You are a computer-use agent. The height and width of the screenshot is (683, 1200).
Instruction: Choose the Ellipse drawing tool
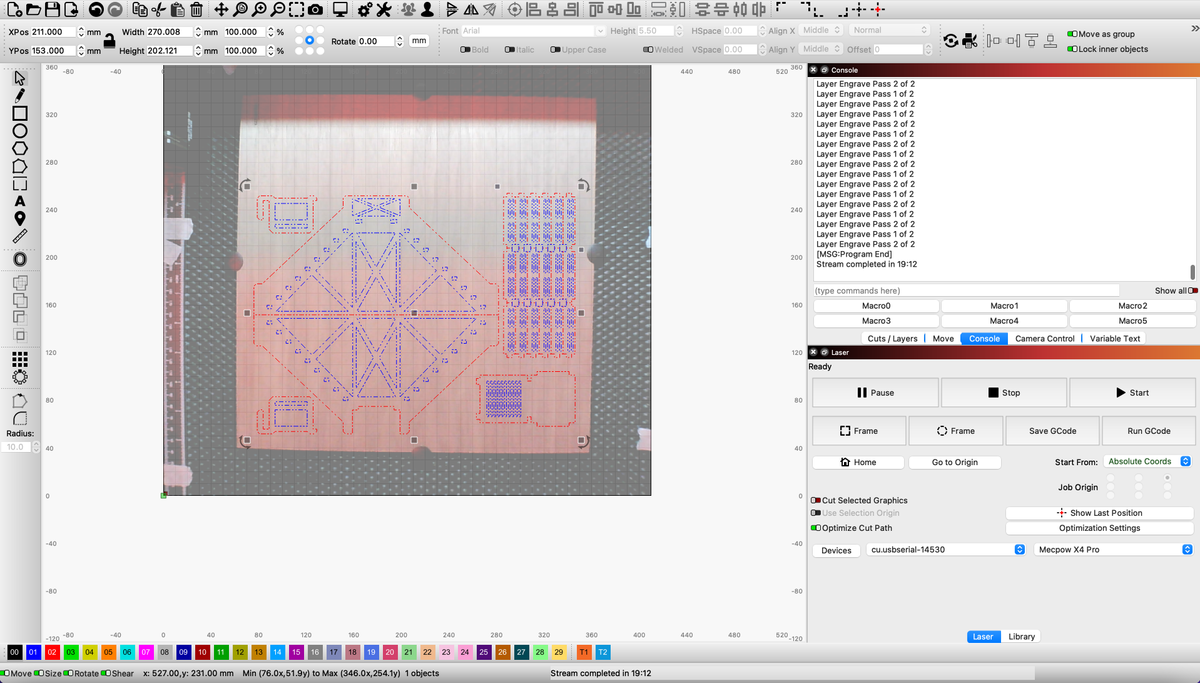tap(19, 130)
